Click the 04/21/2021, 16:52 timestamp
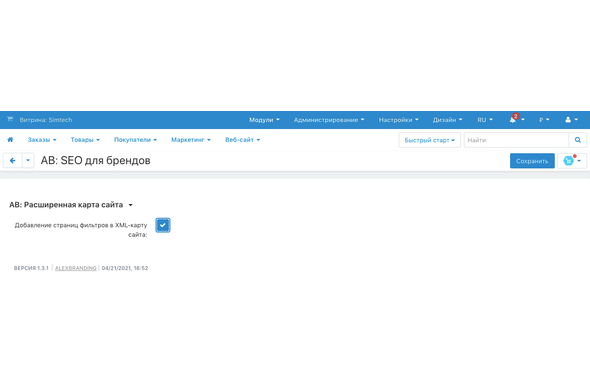 125,268
